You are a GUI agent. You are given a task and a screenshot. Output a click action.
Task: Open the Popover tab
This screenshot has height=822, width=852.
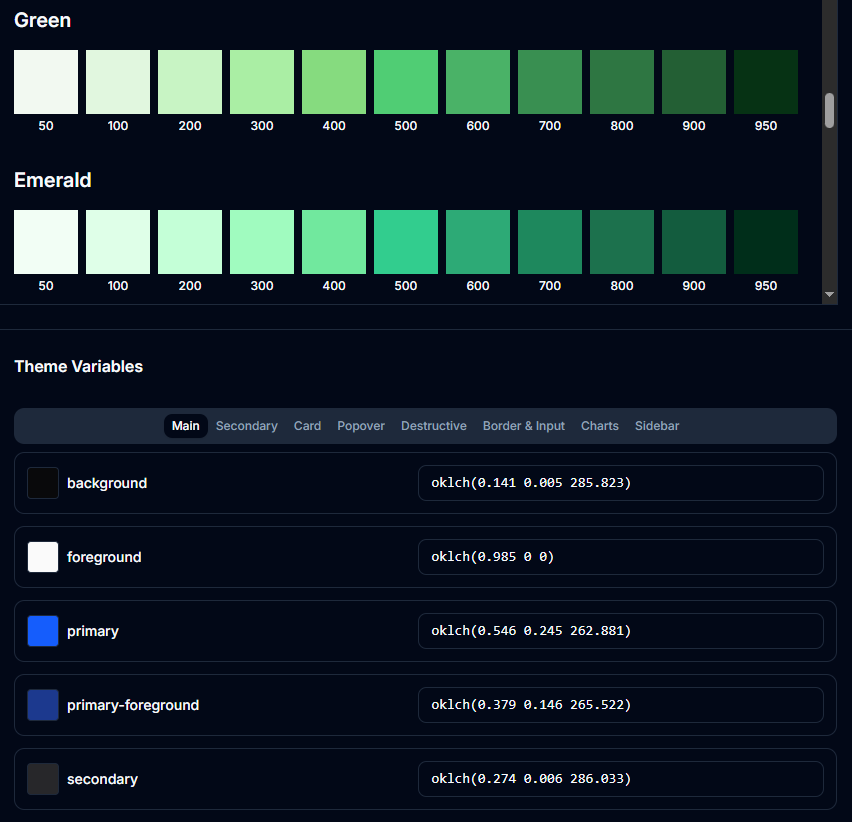pyautogui.click(x=361, y=426)
